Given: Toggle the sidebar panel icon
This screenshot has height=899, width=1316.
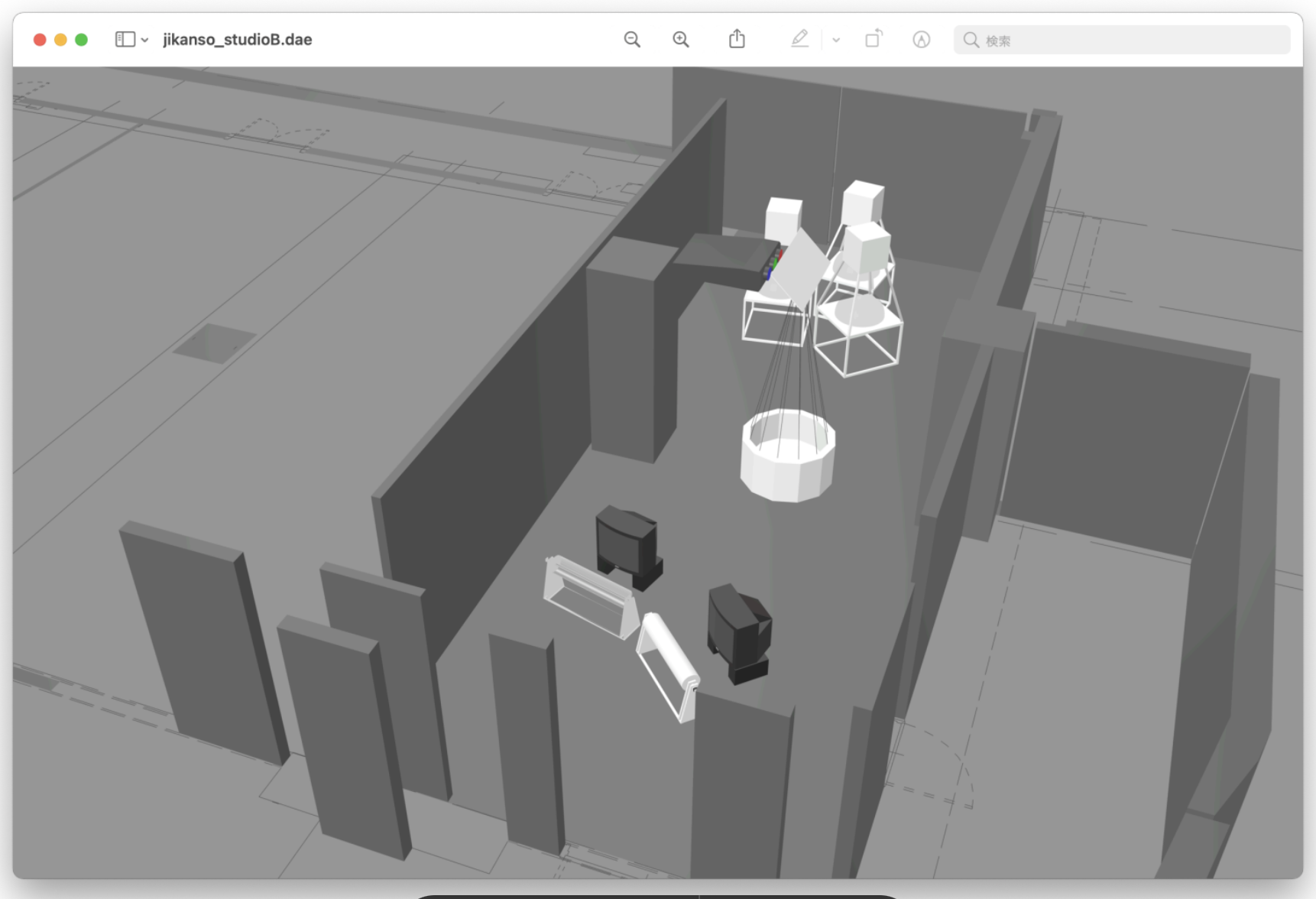Looking at the screenshot, I should tap(125, 40).
